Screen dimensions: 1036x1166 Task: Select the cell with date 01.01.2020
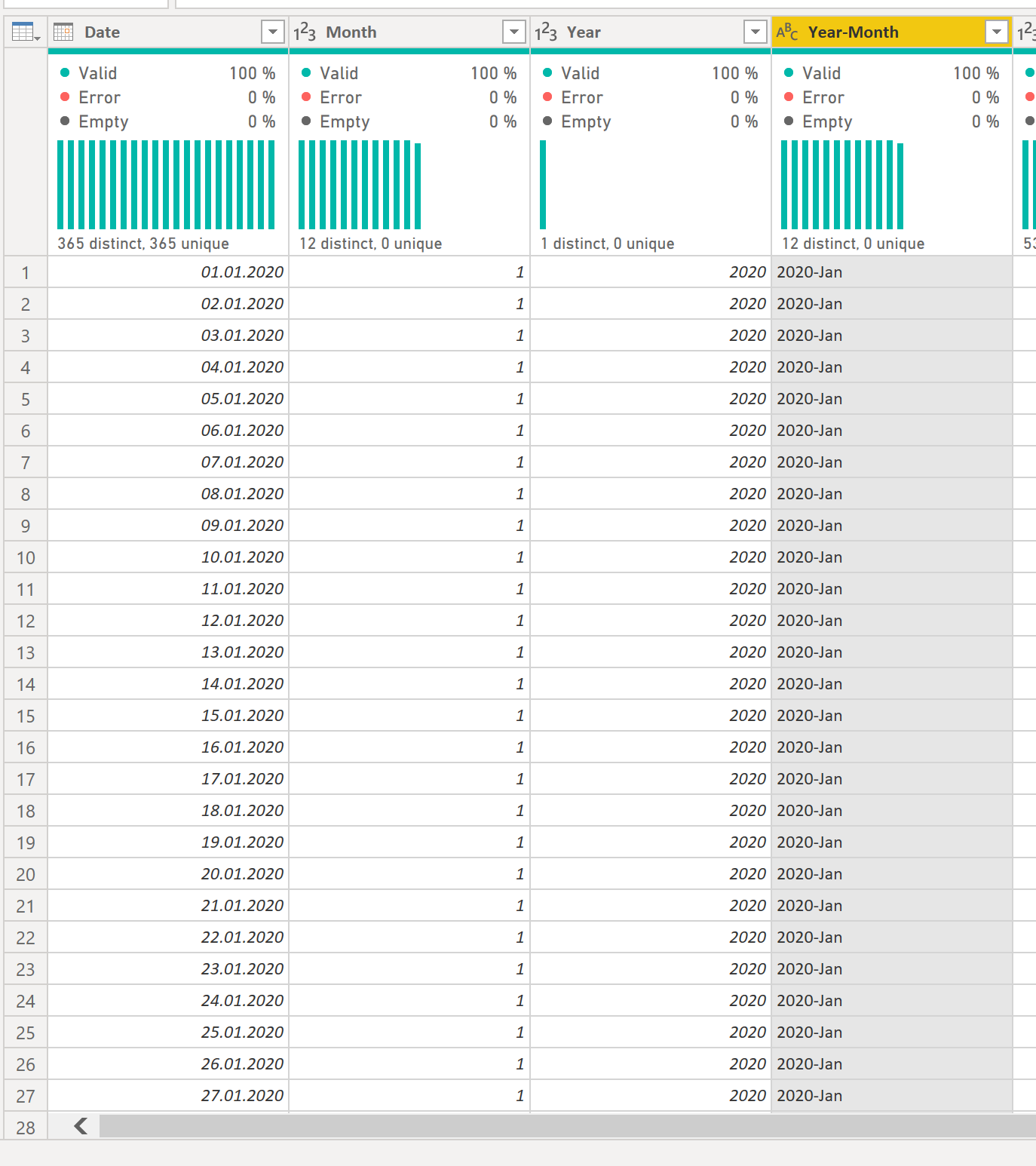168,272
